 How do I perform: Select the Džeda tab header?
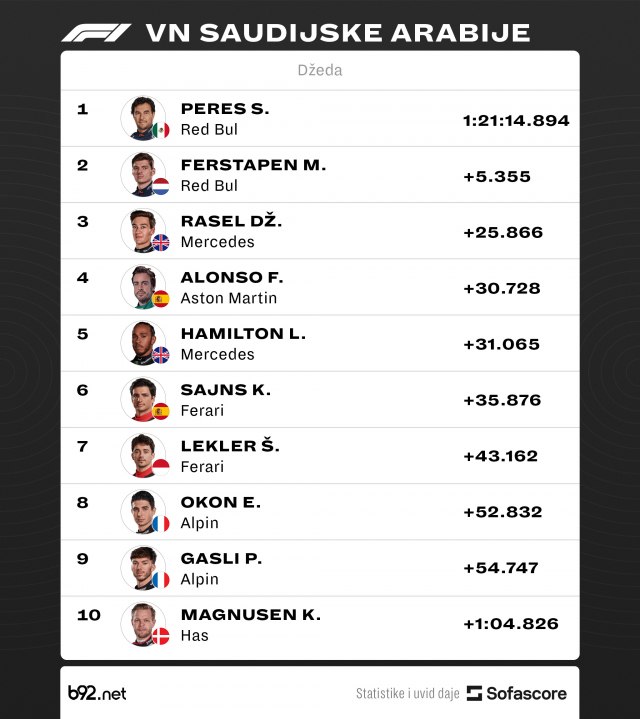[320, 70]
